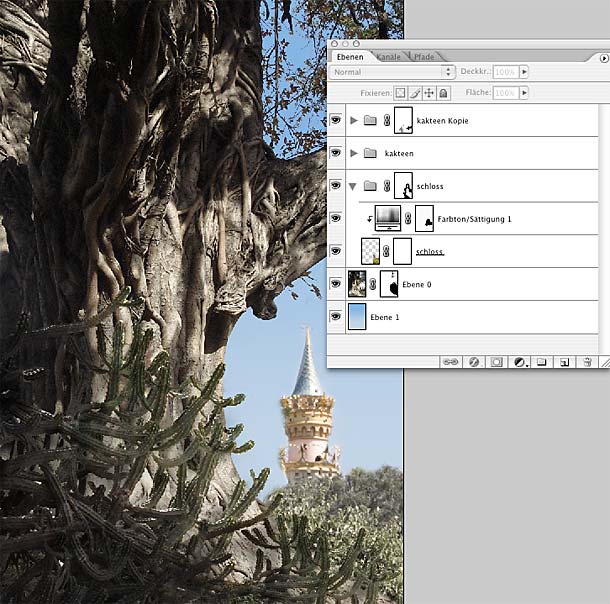The image size is (610, 604).
Task: Hide the schloss group
Action: (x=336, y=185)
